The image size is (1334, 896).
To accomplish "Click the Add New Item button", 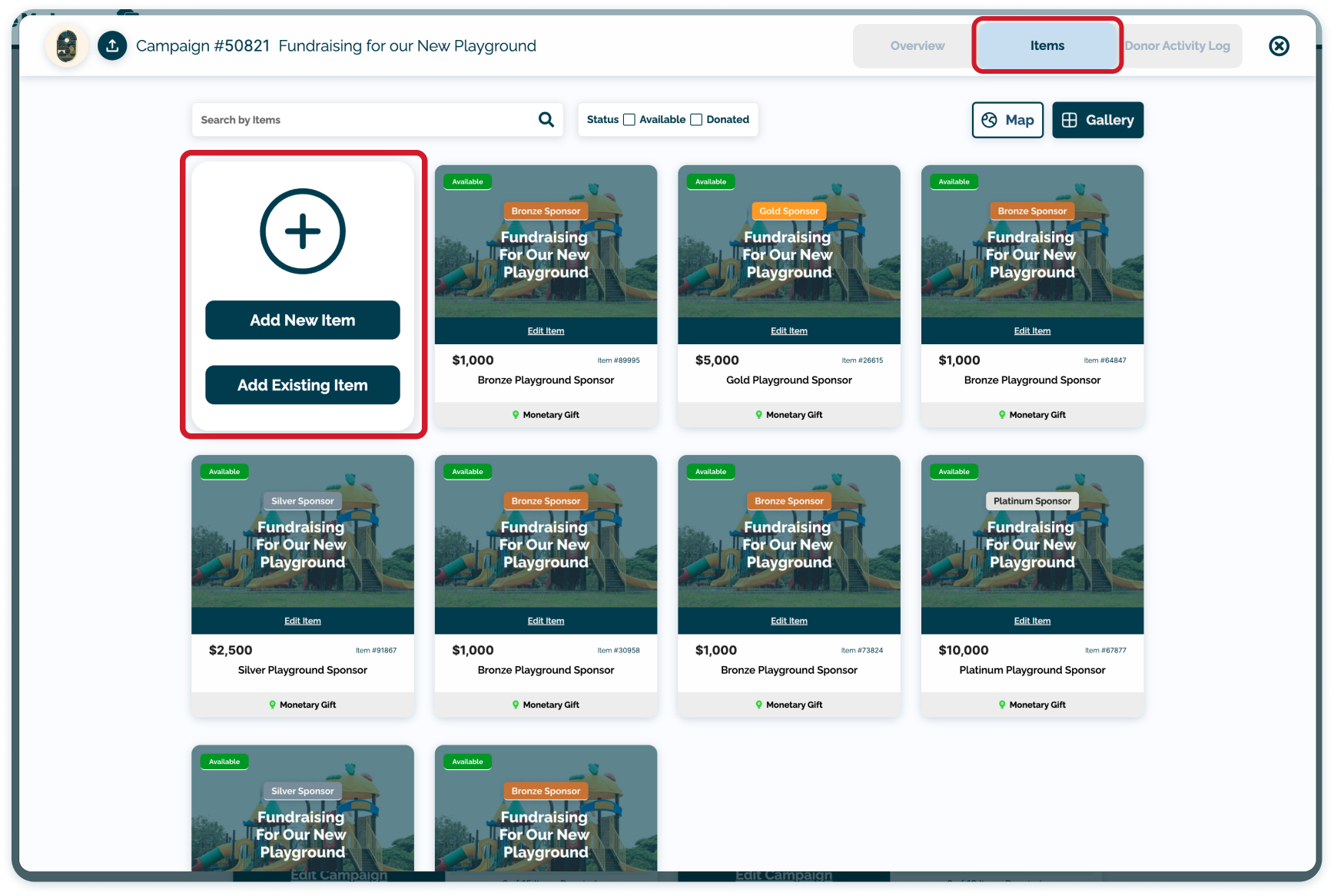I will pyautogui.click(x=303, y=320).
